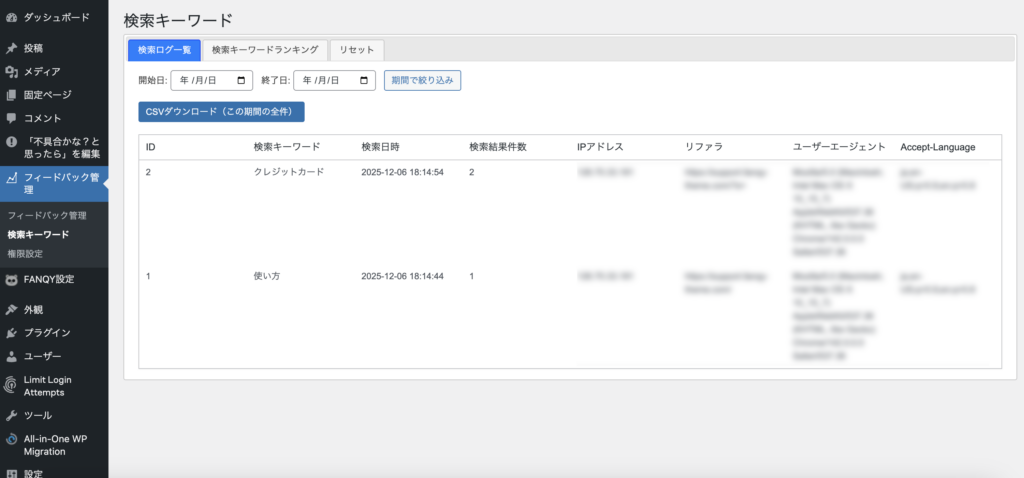Screen dimensions: 1024x478
Task: Click the プラグイン plug icon
Action: point(11,333)
